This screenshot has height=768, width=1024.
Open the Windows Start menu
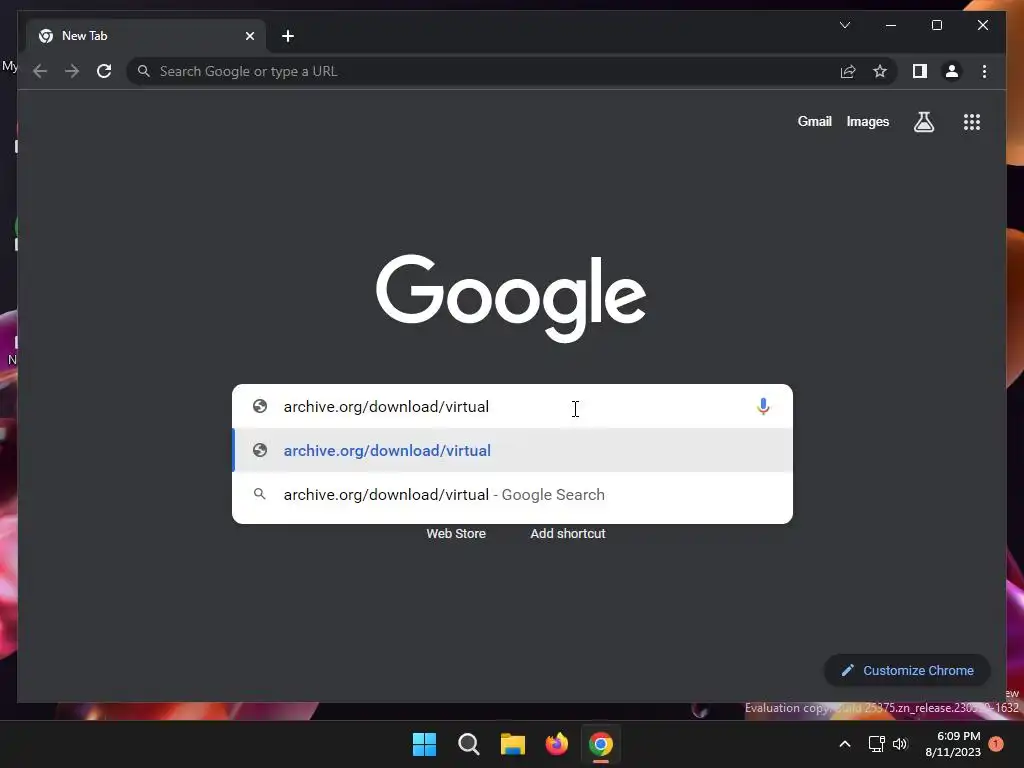coord(424,744)
